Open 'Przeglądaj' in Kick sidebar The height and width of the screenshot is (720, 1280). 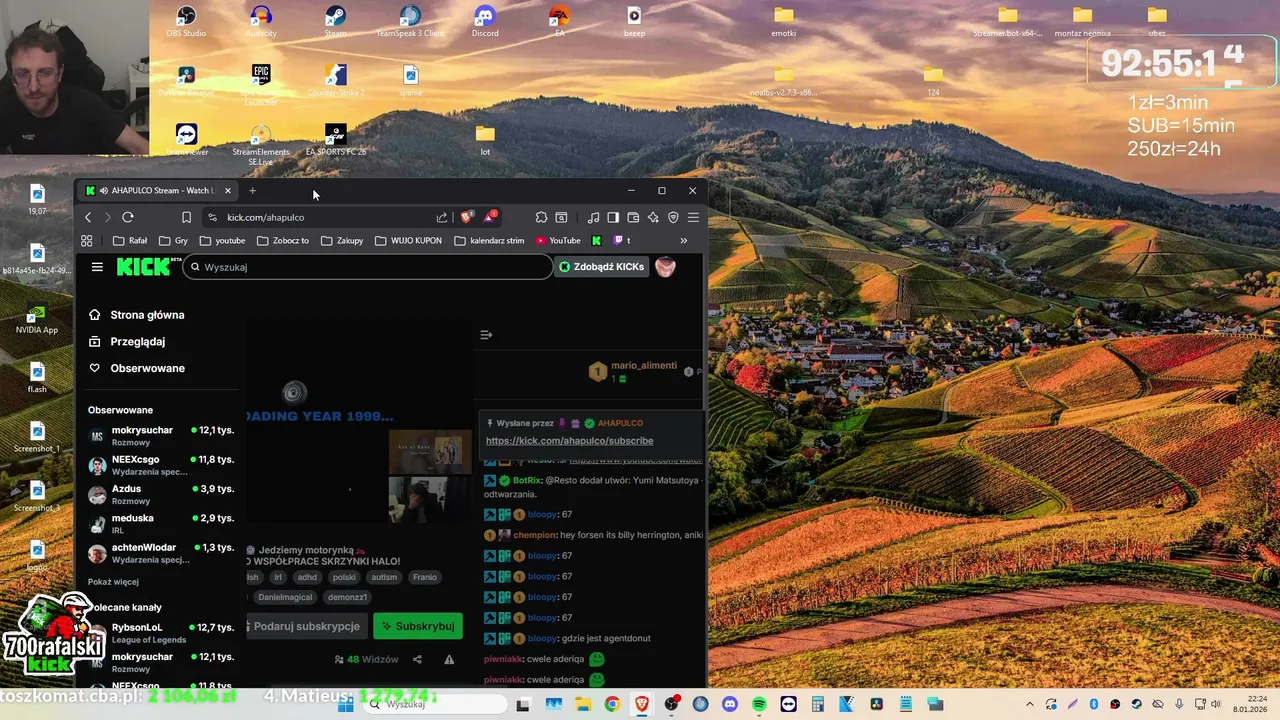coord(127,342)
